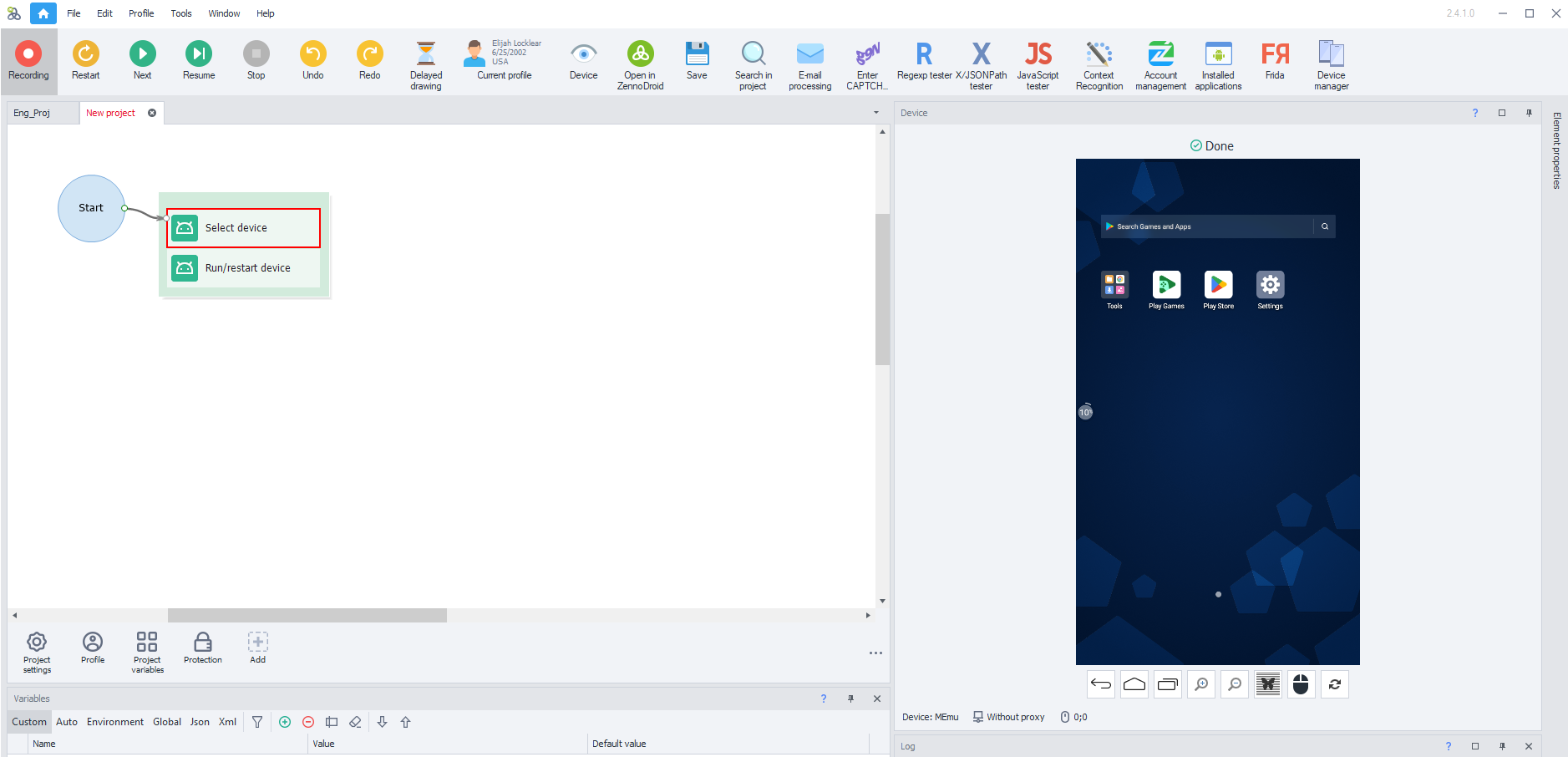1568x757 pixels.
Task: Click the Recording button in the toolbar
Action: 28,62
